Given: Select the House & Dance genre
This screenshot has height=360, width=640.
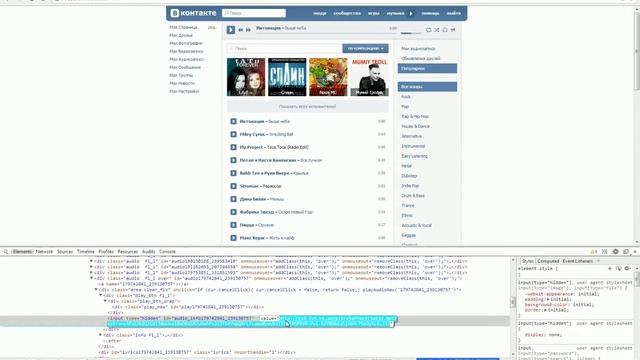Looking at the screenshot, I should pos(415,127).
